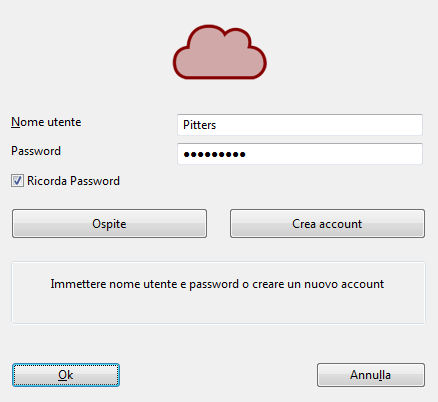The width and height of the screenshot is (438, 402).
Task: Click the Nome utente label
Action: tap(46, 122)
